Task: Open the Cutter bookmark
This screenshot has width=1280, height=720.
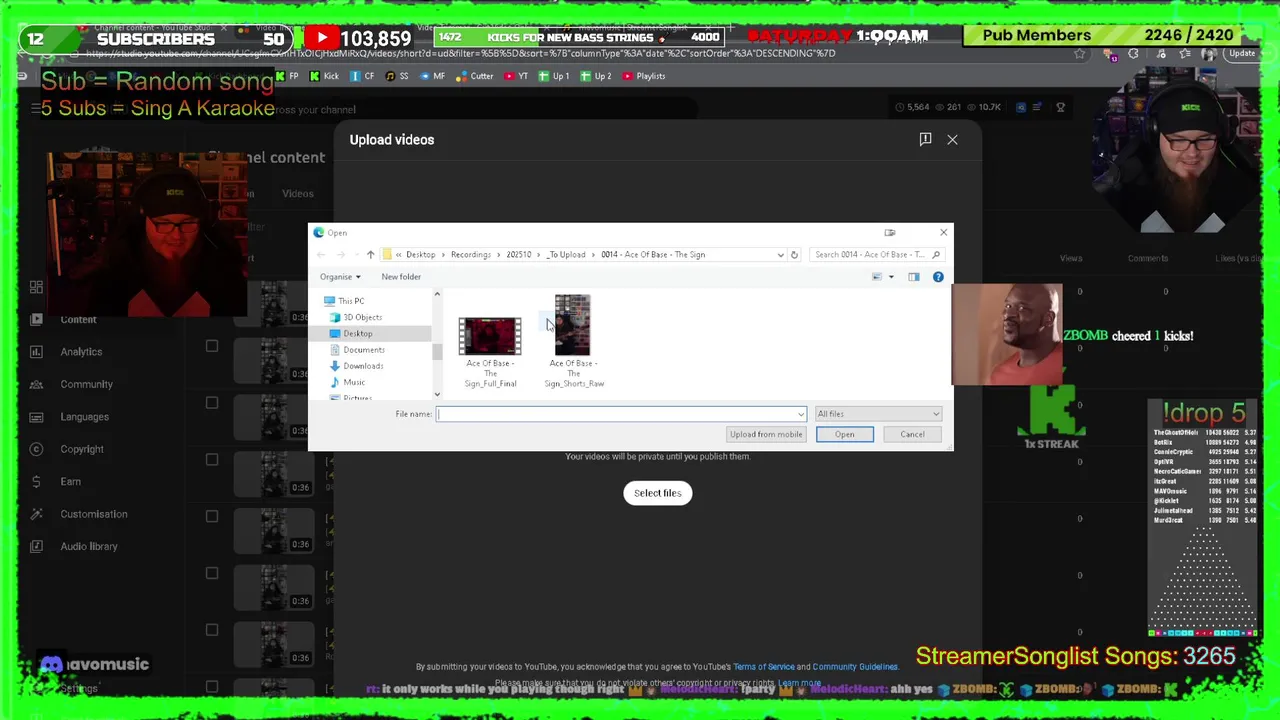Action: 475,76
